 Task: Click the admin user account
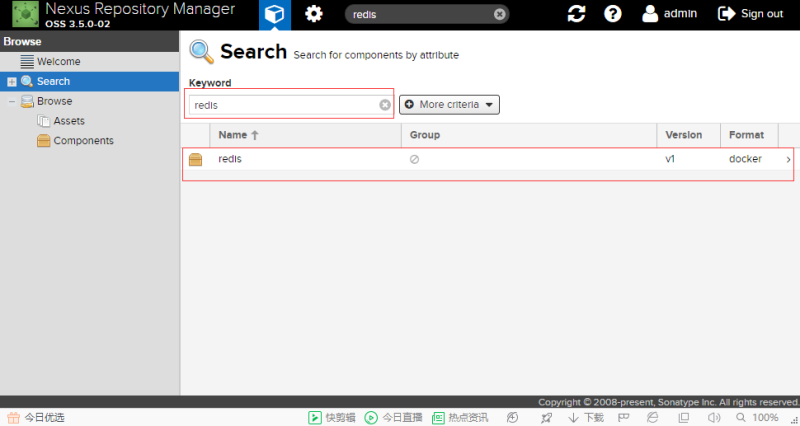tap(669, 14)
